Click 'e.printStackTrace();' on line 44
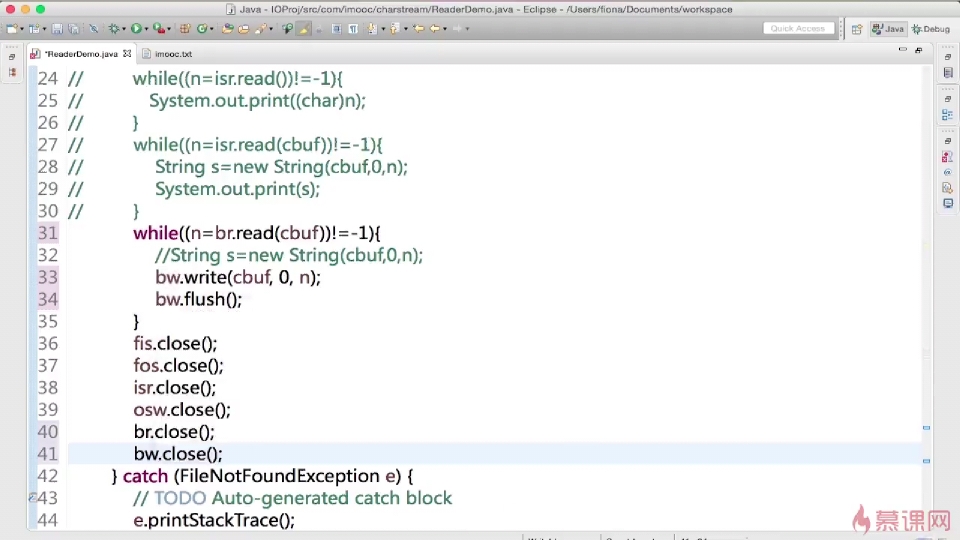 point(214,520)
